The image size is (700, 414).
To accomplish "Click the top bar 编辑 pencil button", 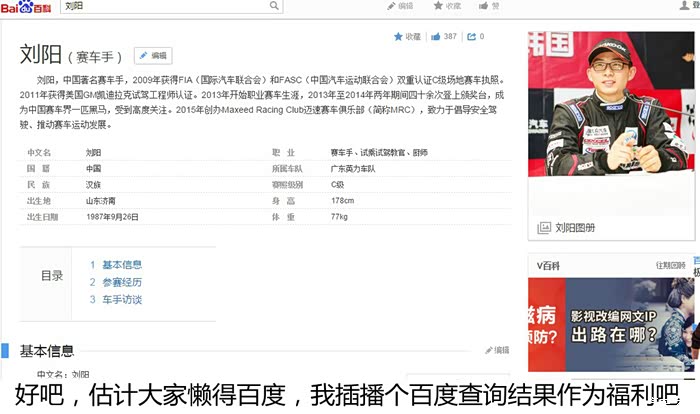I will coord(400,6).
